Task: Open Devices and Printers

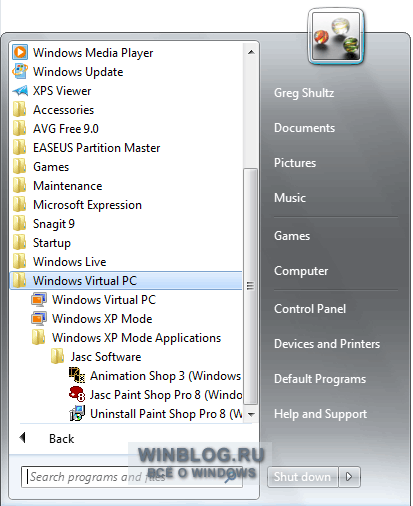Action: point(327,344)
